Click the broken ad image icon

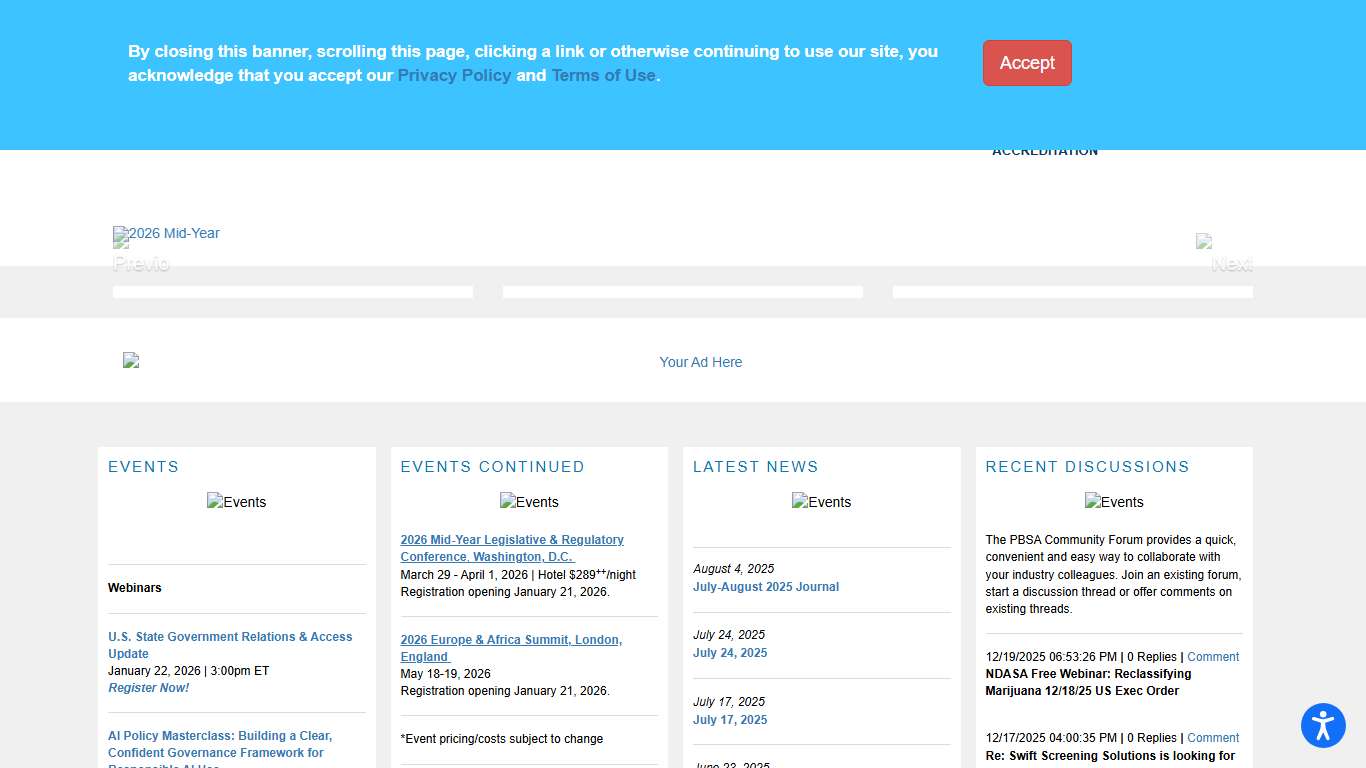pyautogui.click(x=131, y=360)
